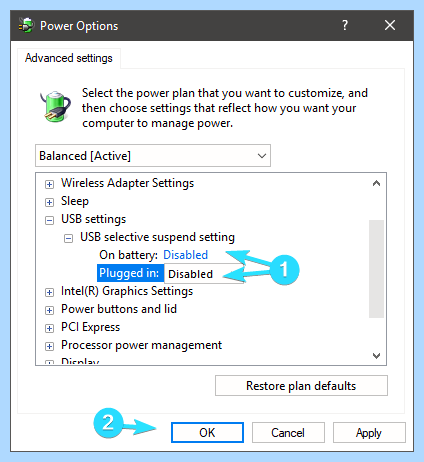Click the settings list scroll up arrow
The width and height of the screenshot is (424, 462).
point(376,183)
